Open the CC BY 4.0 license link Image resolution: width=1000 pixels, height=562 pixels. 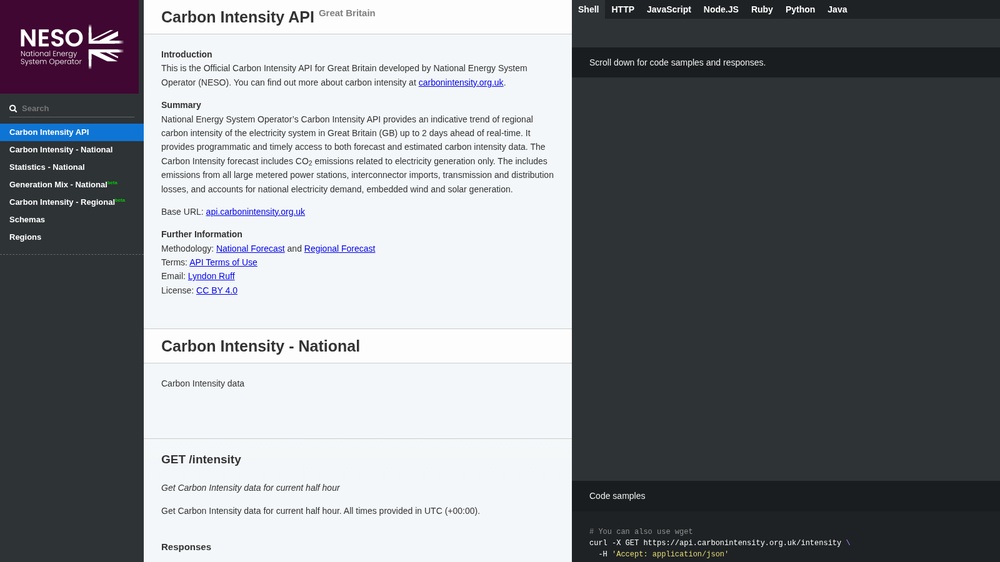pos(217,290)
